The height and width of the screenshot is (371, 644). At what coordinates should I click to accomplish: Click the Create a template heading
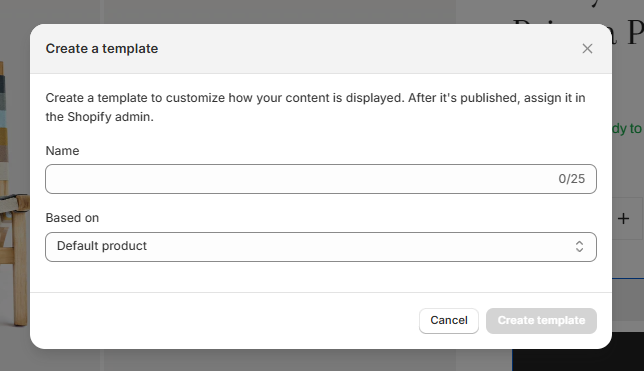tap(102, 48)
